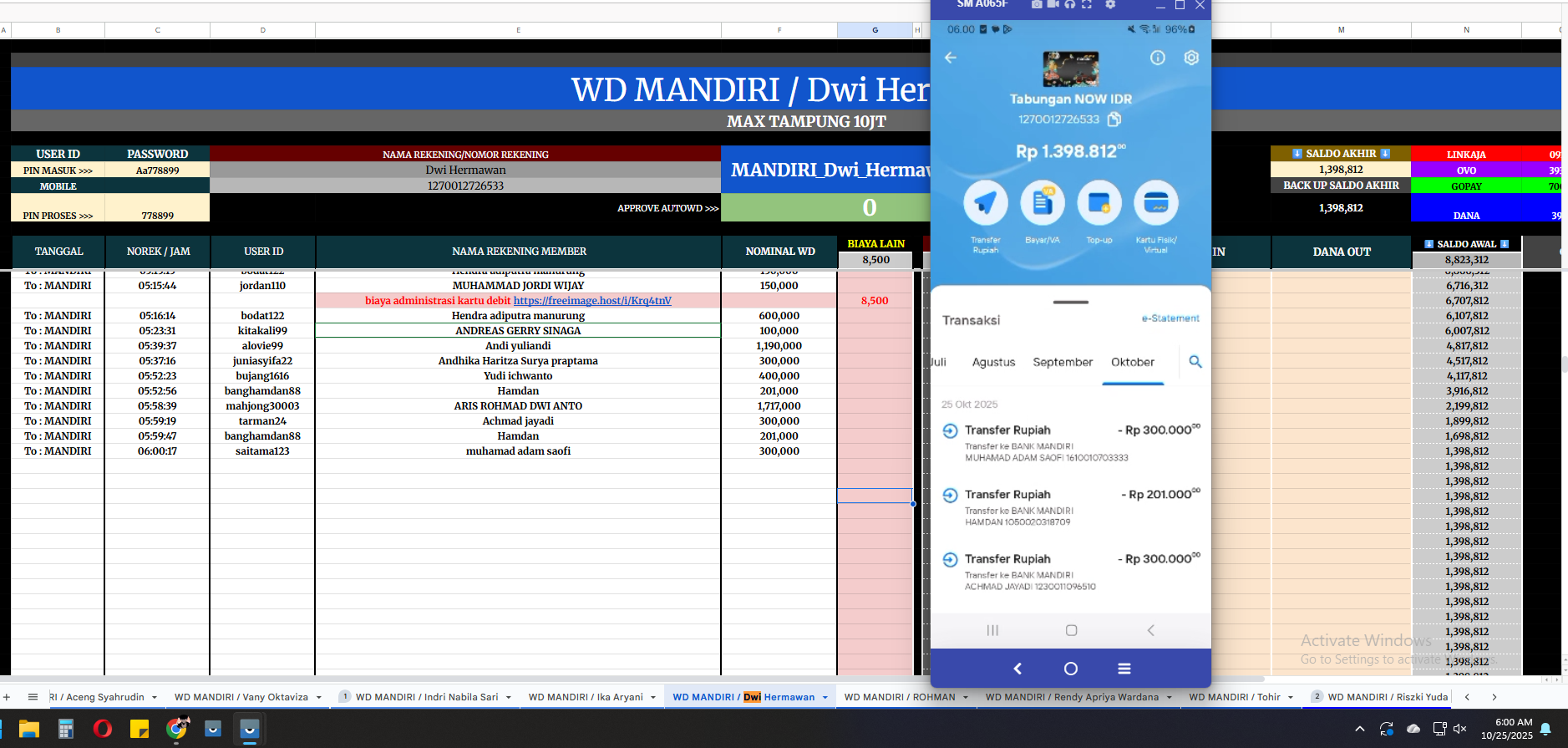Select the Oktober month tab in transactions
The height and width of the screenshot is (748, 1568).
tap(1133, 362)
